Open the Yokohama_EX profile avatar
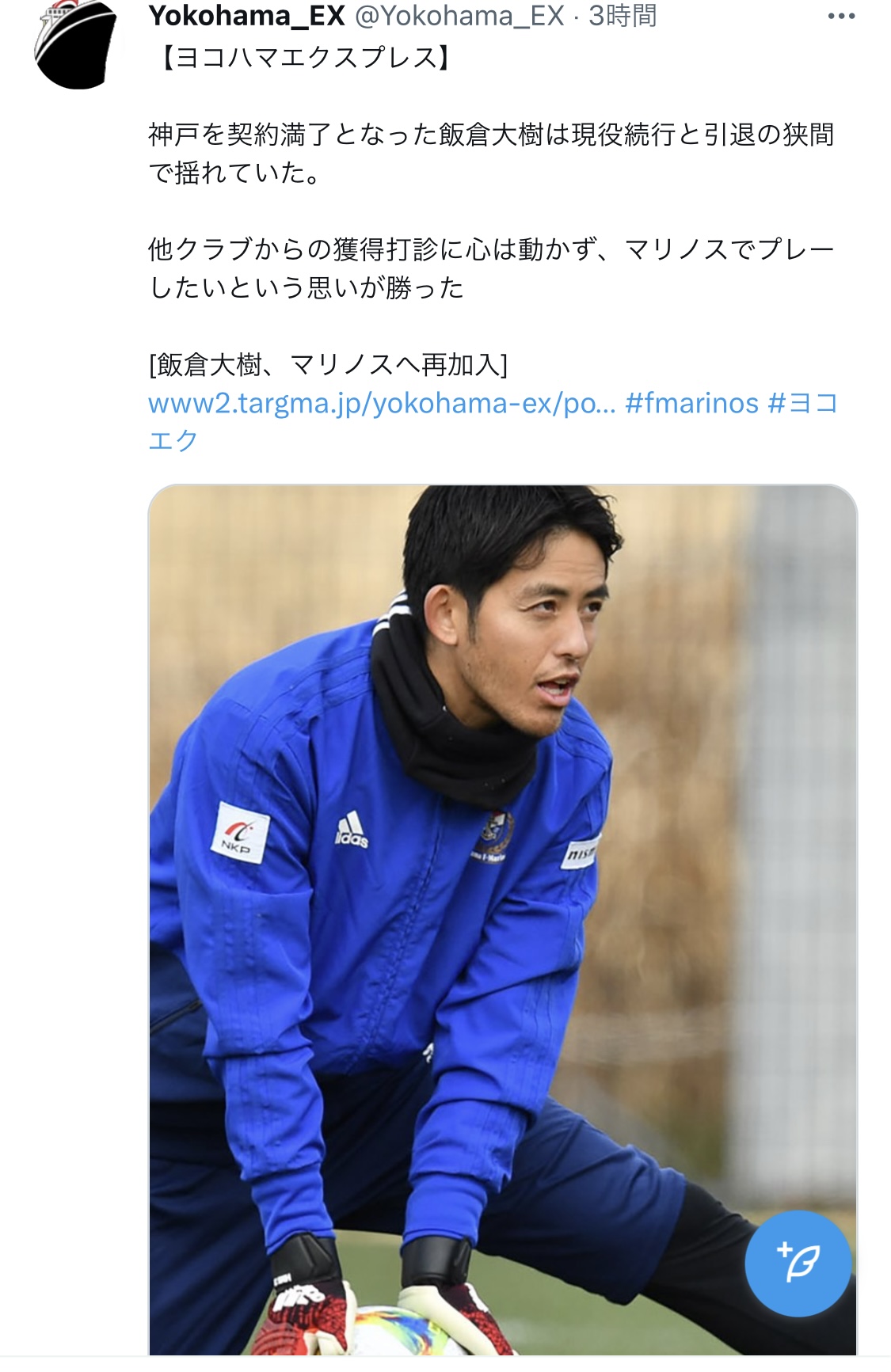Screen dimensions: 891x1372 (x=75, y=44)
